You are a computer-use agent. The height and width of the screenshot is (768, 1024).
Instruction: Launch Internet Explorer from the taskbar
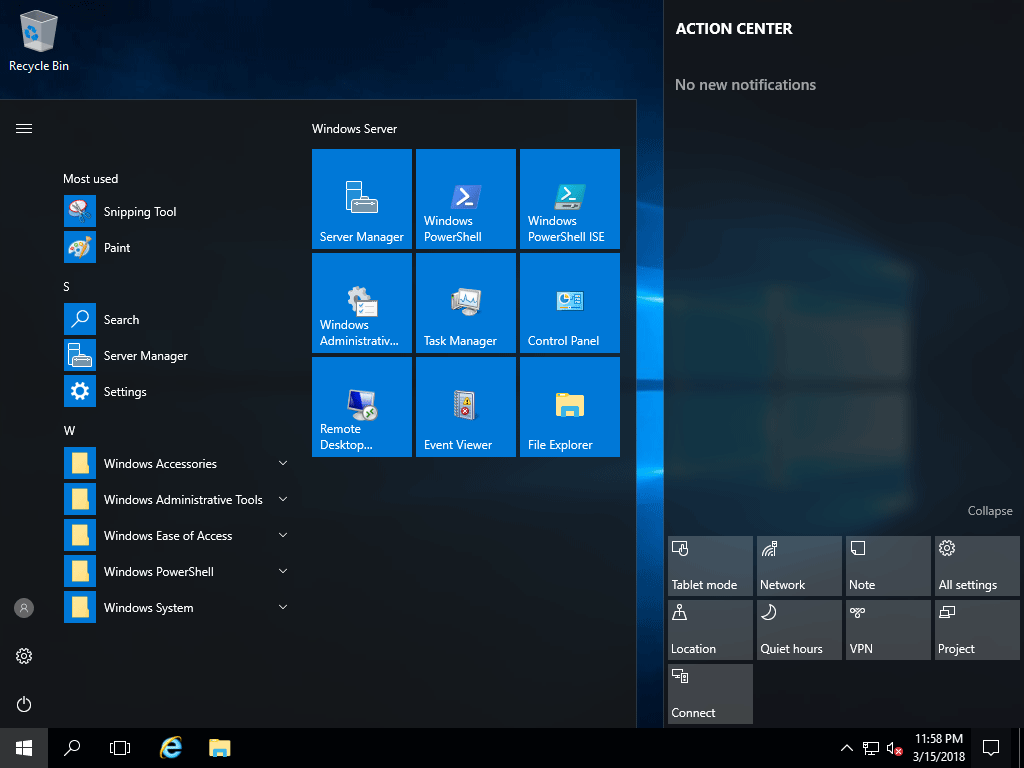pyautogui.click(x=171, y=748)
